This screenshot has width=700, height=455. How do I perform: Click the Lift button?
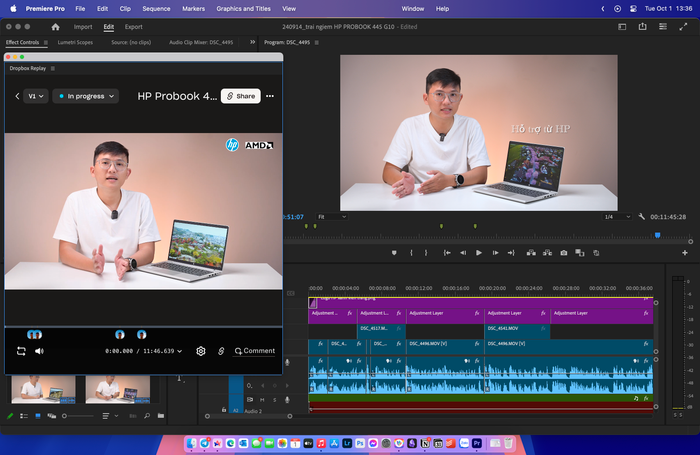pos(531,253)
